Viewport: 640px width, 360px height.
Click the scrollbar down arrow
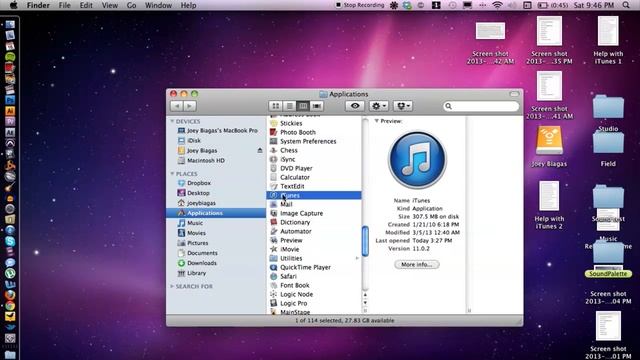coord(365,303)
